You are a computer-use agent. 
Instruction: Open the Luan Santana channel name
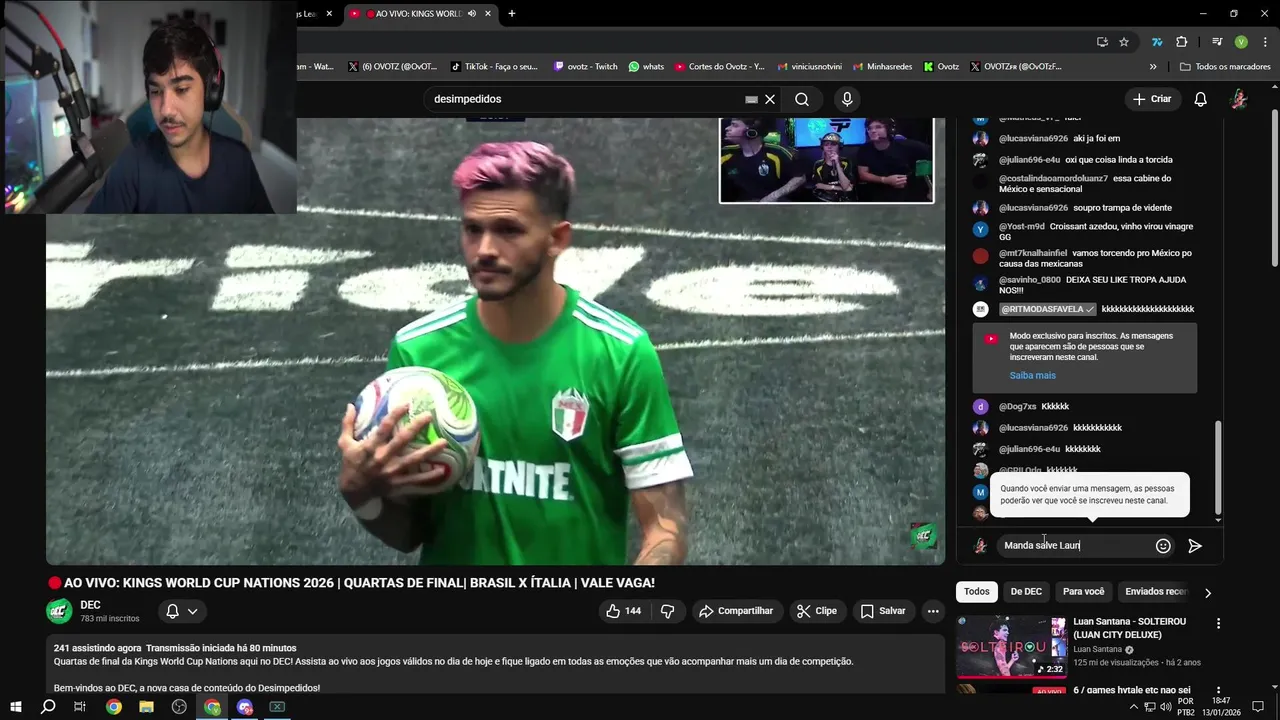tap(1098, 649)
